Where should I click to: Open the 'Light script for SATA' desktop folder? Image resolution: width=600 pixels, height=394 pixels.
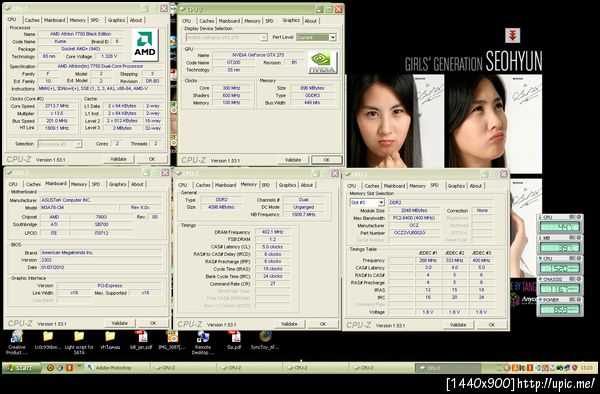(79, 342)
